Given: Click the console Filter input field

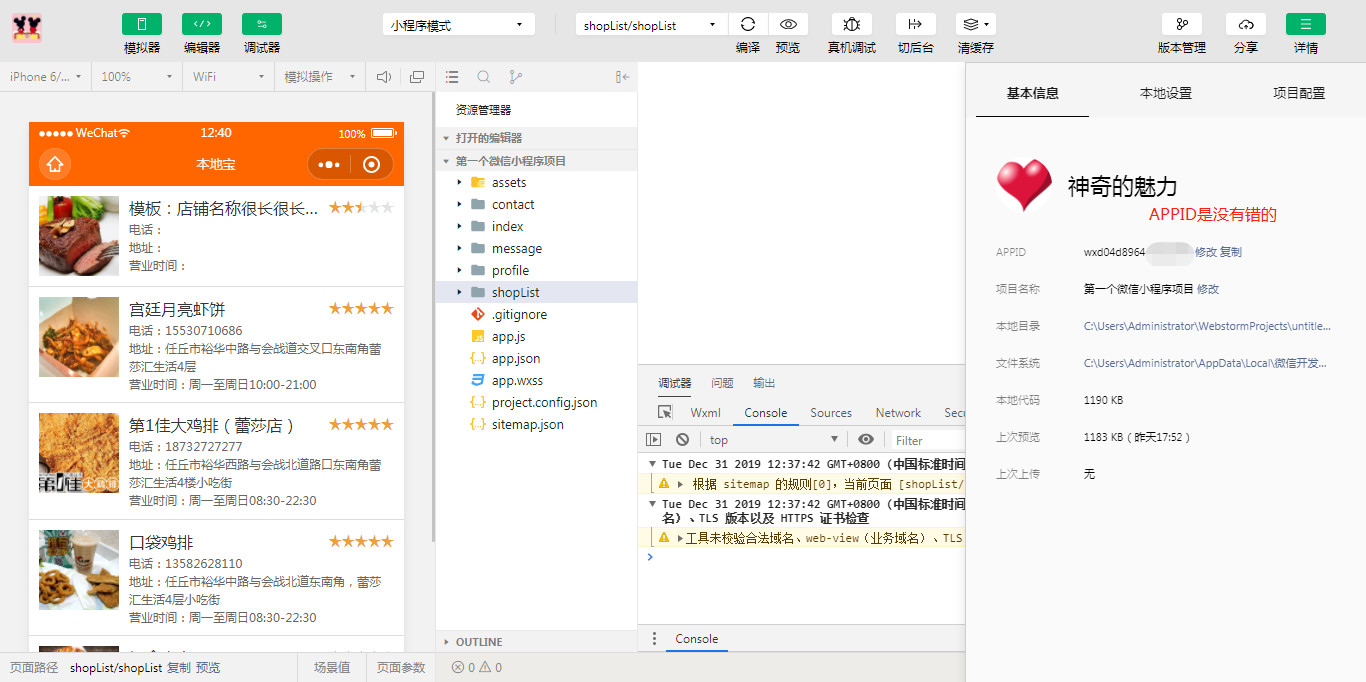Looking at the screenshot, I should coord(927,440).
